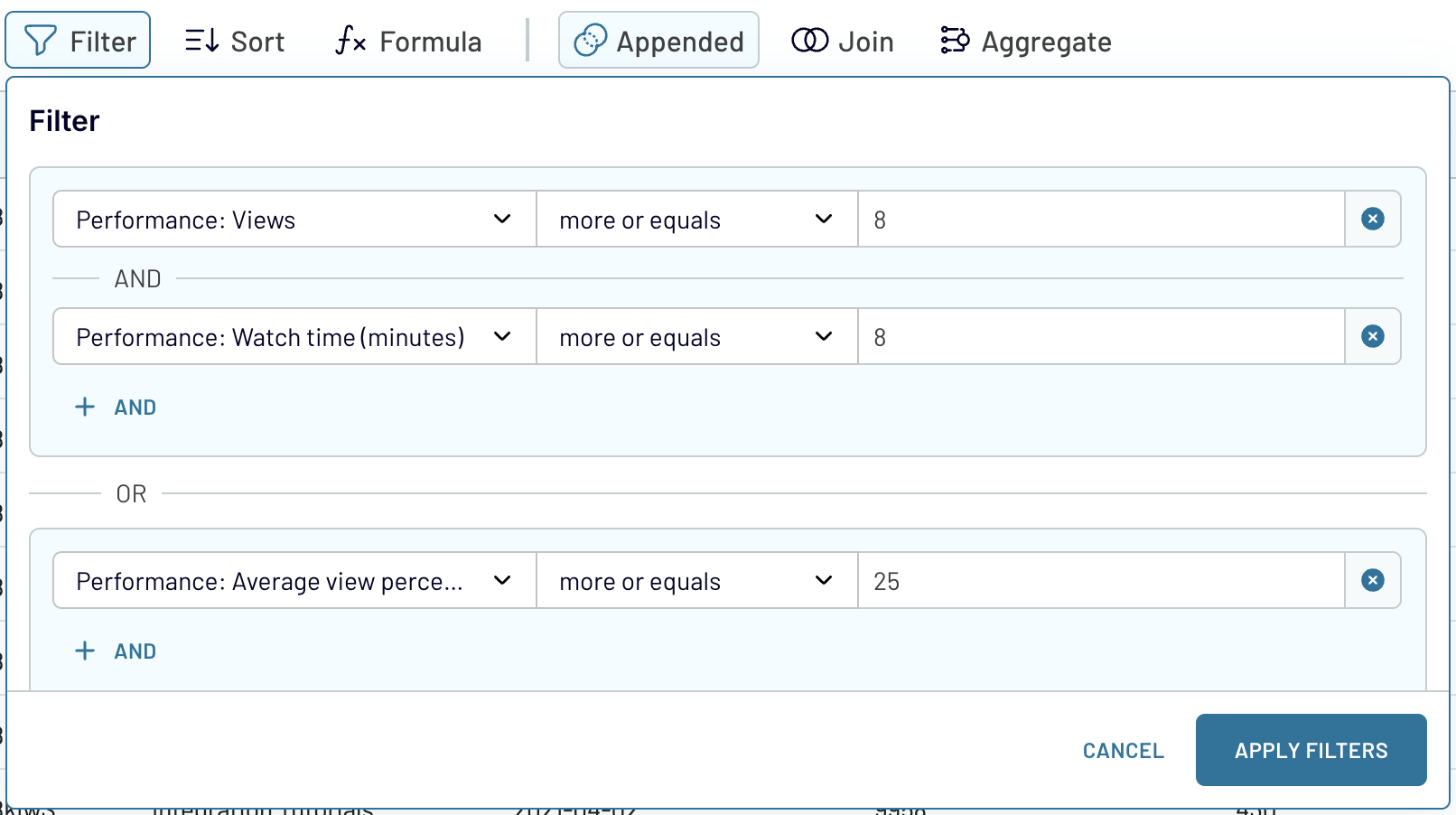This screenshot has height=815, width=1456.
Task: Remove the Average view percentage filter condition
Action: tap(1372, 580)
